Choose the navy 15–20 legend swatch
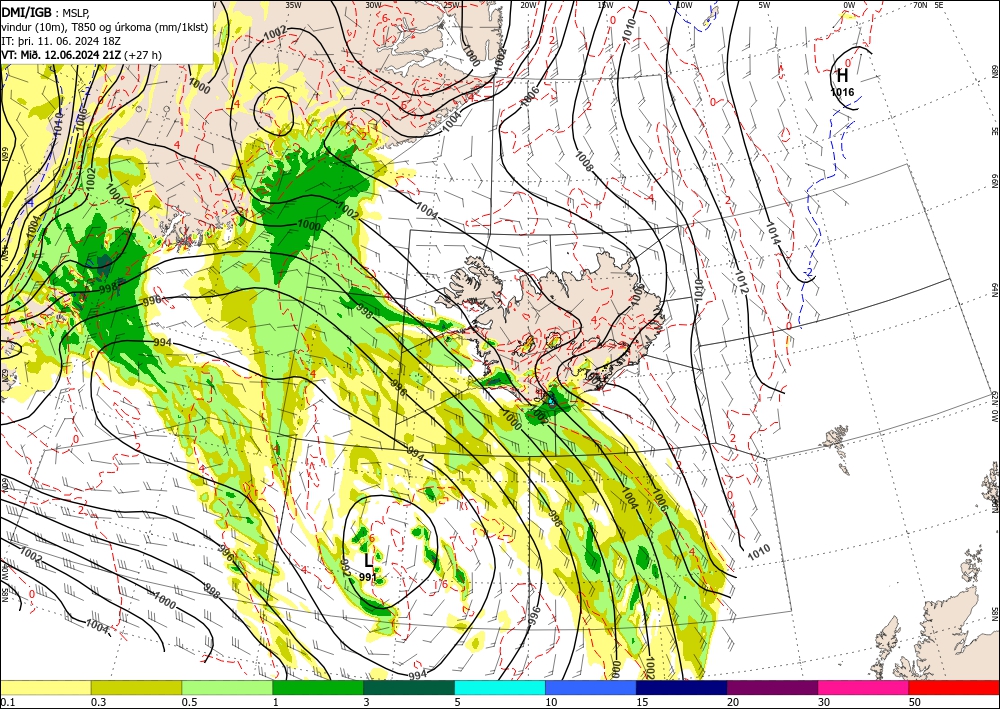 coord(682,687)
